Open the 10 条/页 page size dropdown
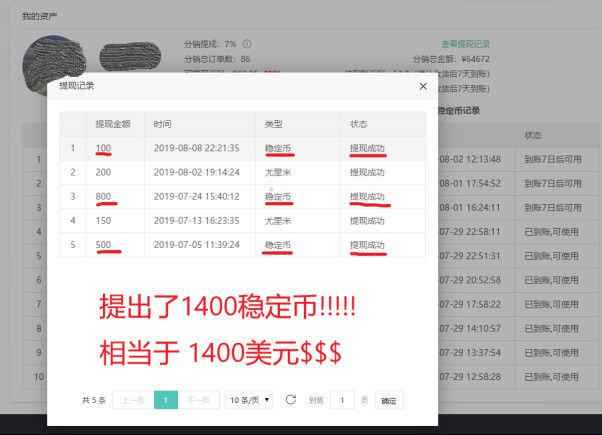Image resolution: width=602 pixels, height=435 pixels. click(249, 400)
